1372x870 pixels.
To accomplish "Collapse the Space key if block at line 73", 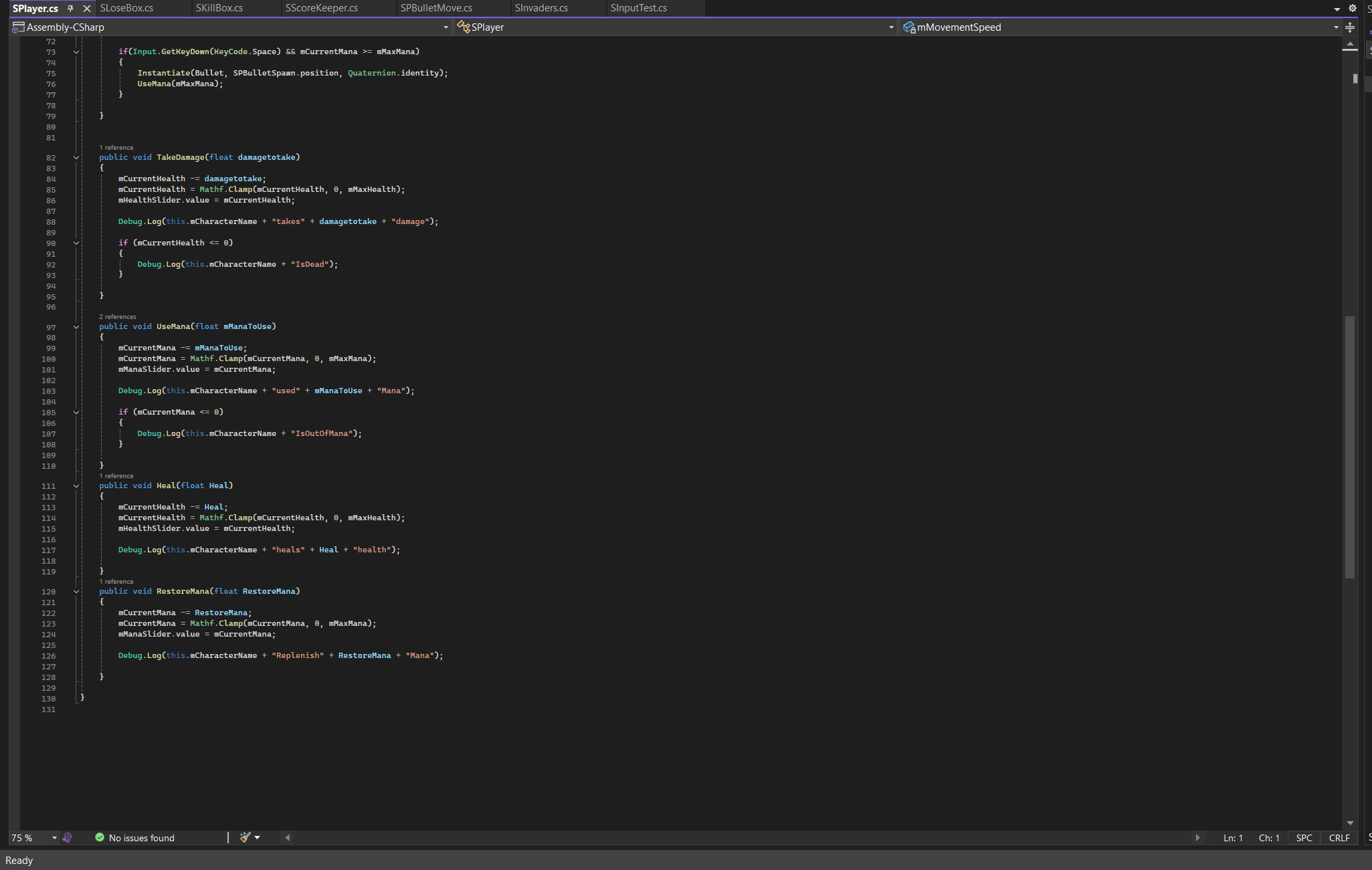I will click(x=76, y=51).
